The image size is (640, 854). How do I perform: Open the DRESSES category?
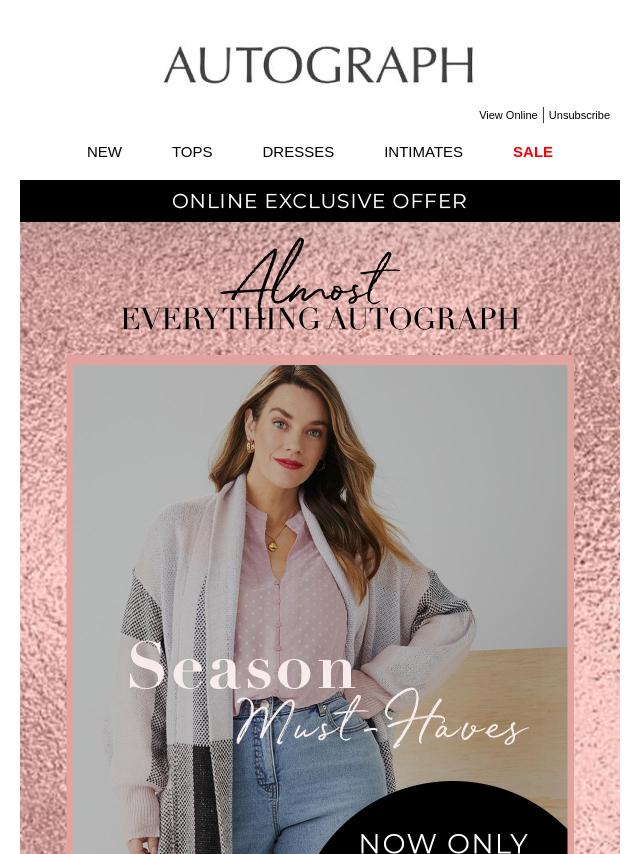point(298,152)
